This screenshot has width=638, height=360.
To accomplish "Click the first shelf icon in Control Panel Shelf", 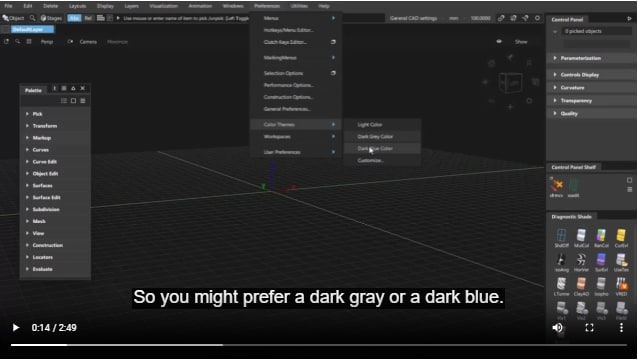I will (x=556, y=185).
